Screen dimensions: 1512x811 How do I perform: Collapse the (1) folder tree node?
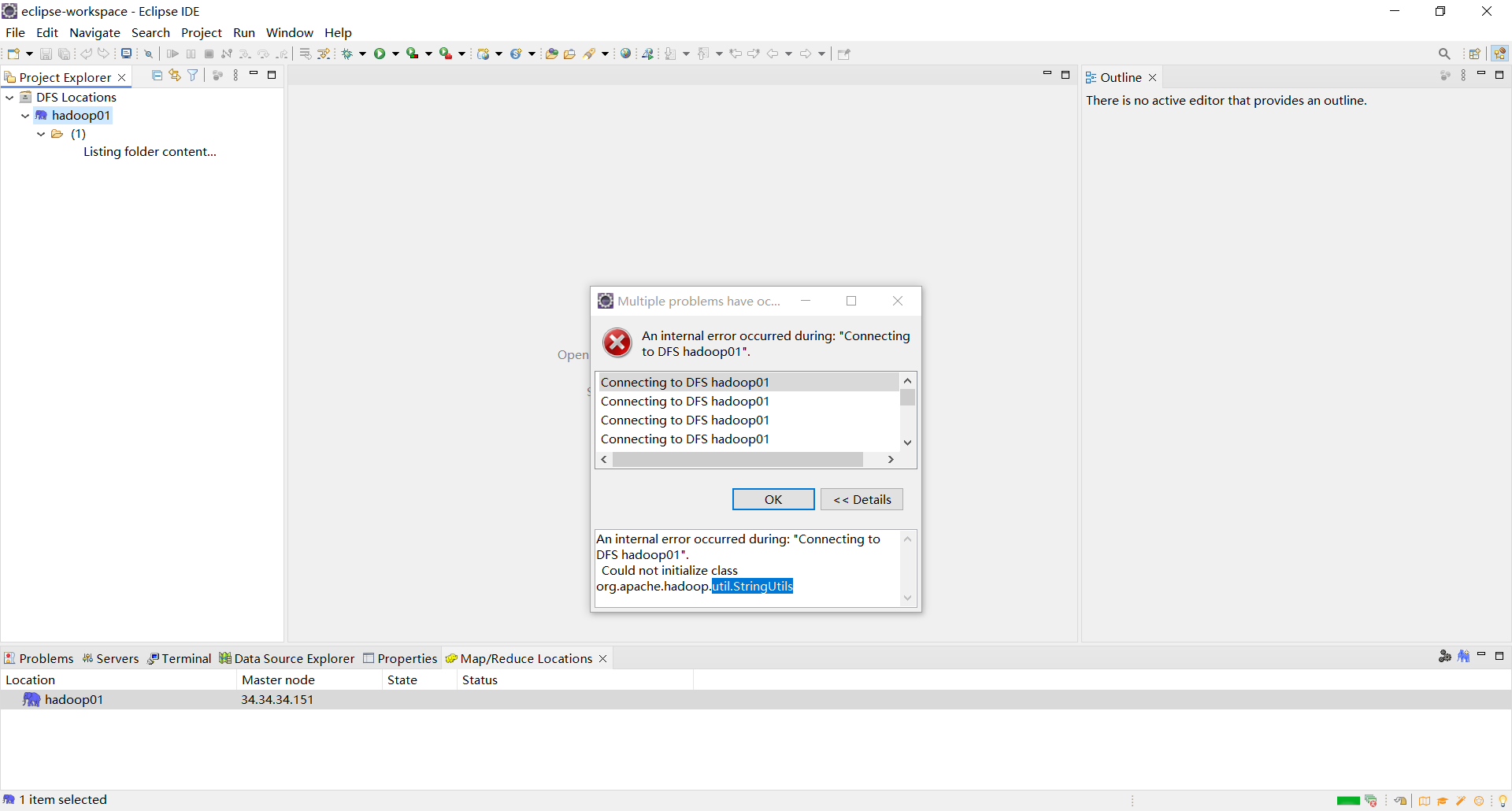pos(41,134)
